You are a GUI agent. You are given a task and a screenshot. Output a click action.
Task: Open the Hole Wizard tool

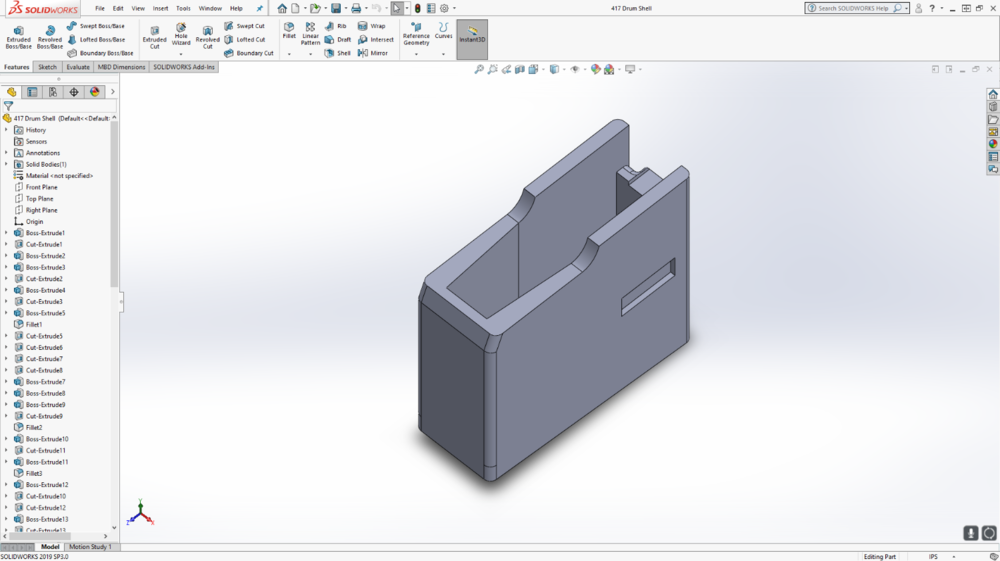pyautogui.click(x=181, y=34)
